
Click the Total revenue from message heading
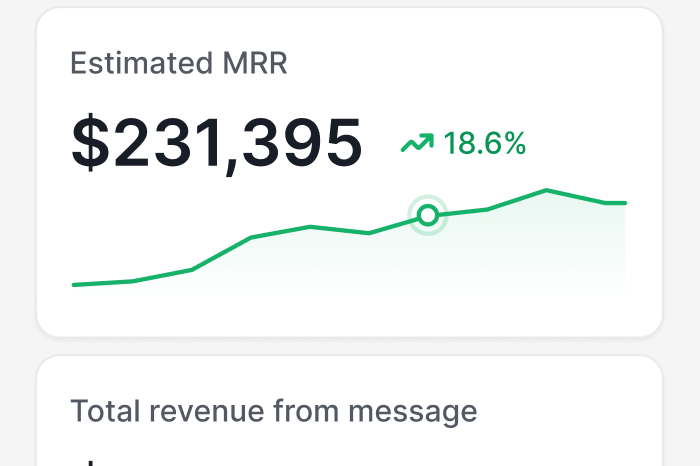[274, 411]
